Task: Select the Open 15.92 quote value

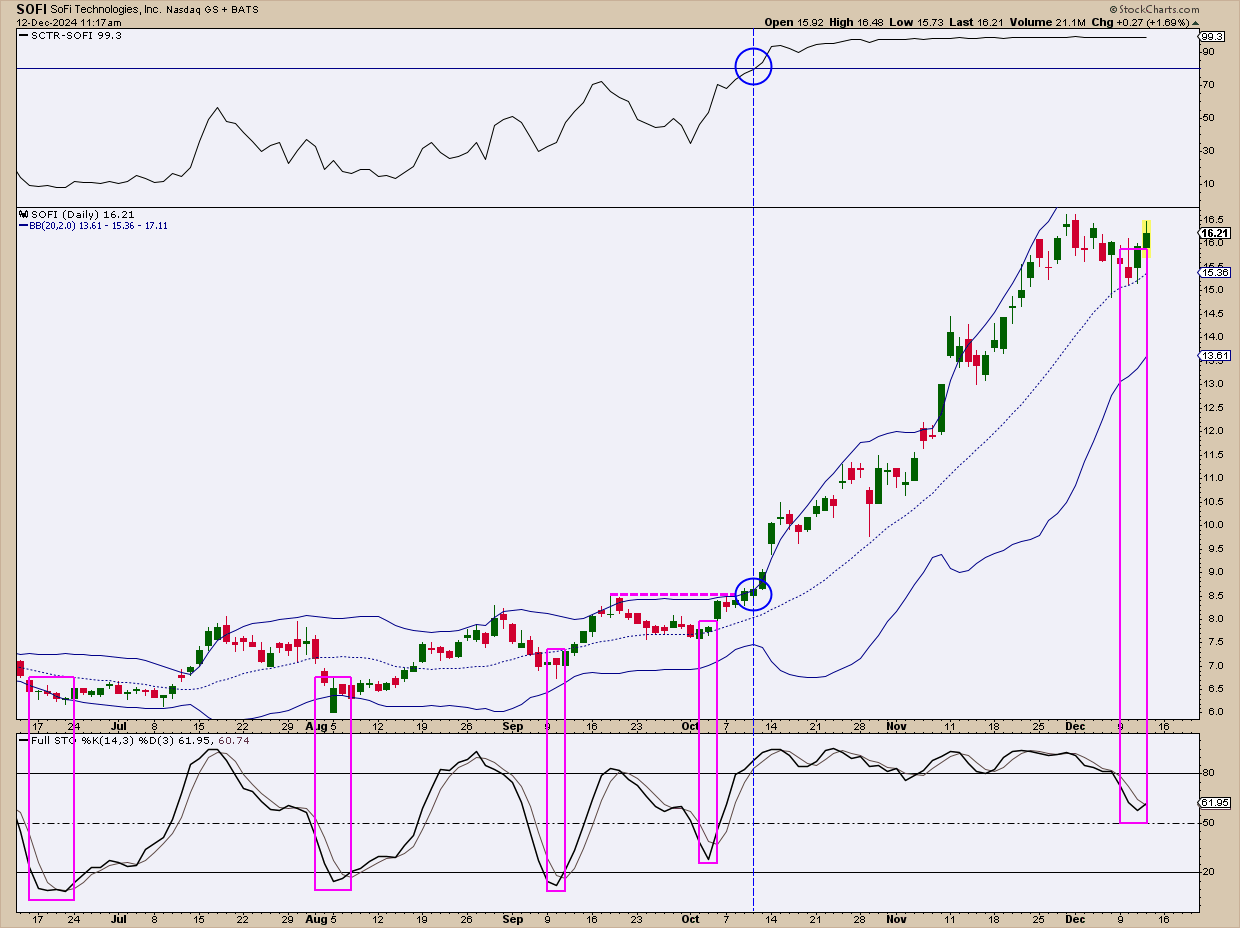Action: tap(795, 22)
